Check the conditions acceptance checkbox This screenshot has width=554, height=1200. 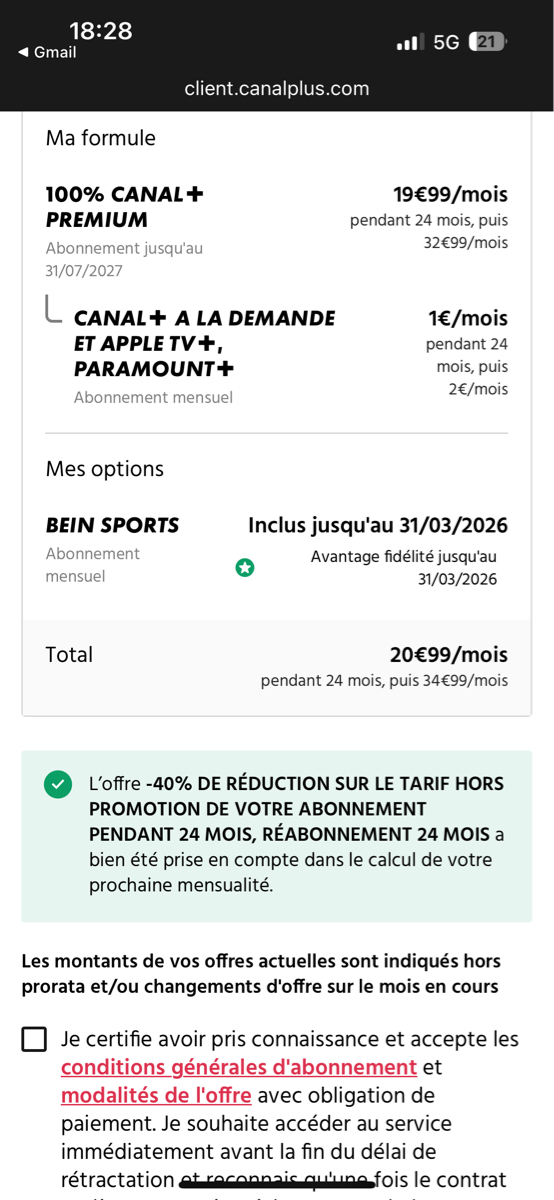click(x=34, y=1040)
